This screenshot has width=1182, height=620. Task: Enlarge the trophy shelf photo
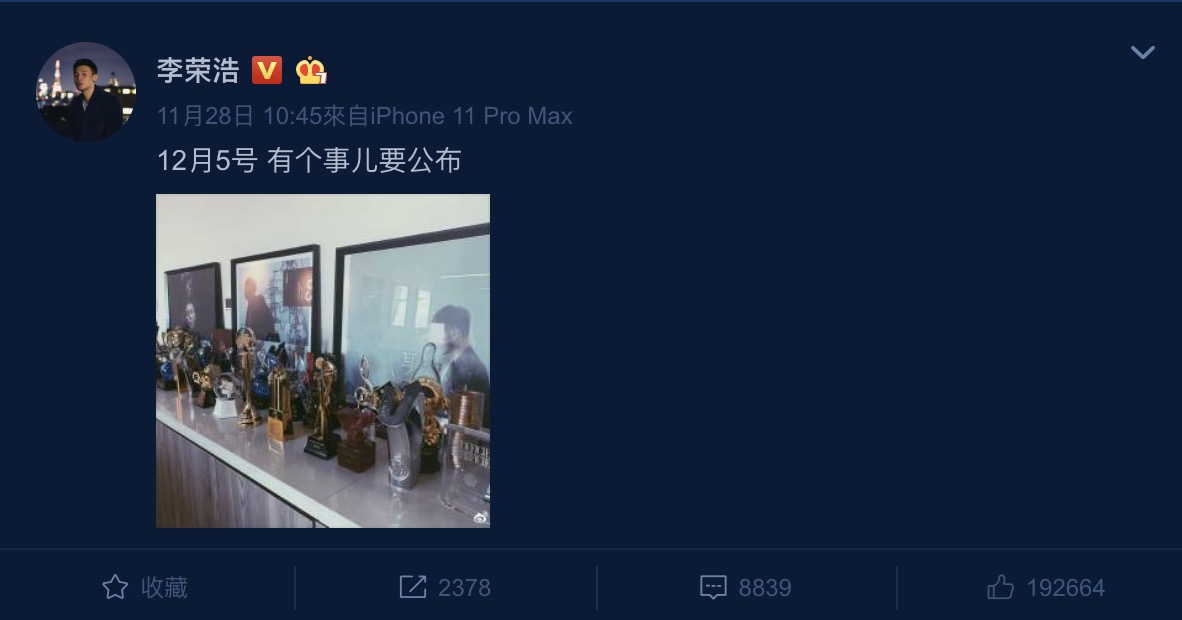click(323, 361)
